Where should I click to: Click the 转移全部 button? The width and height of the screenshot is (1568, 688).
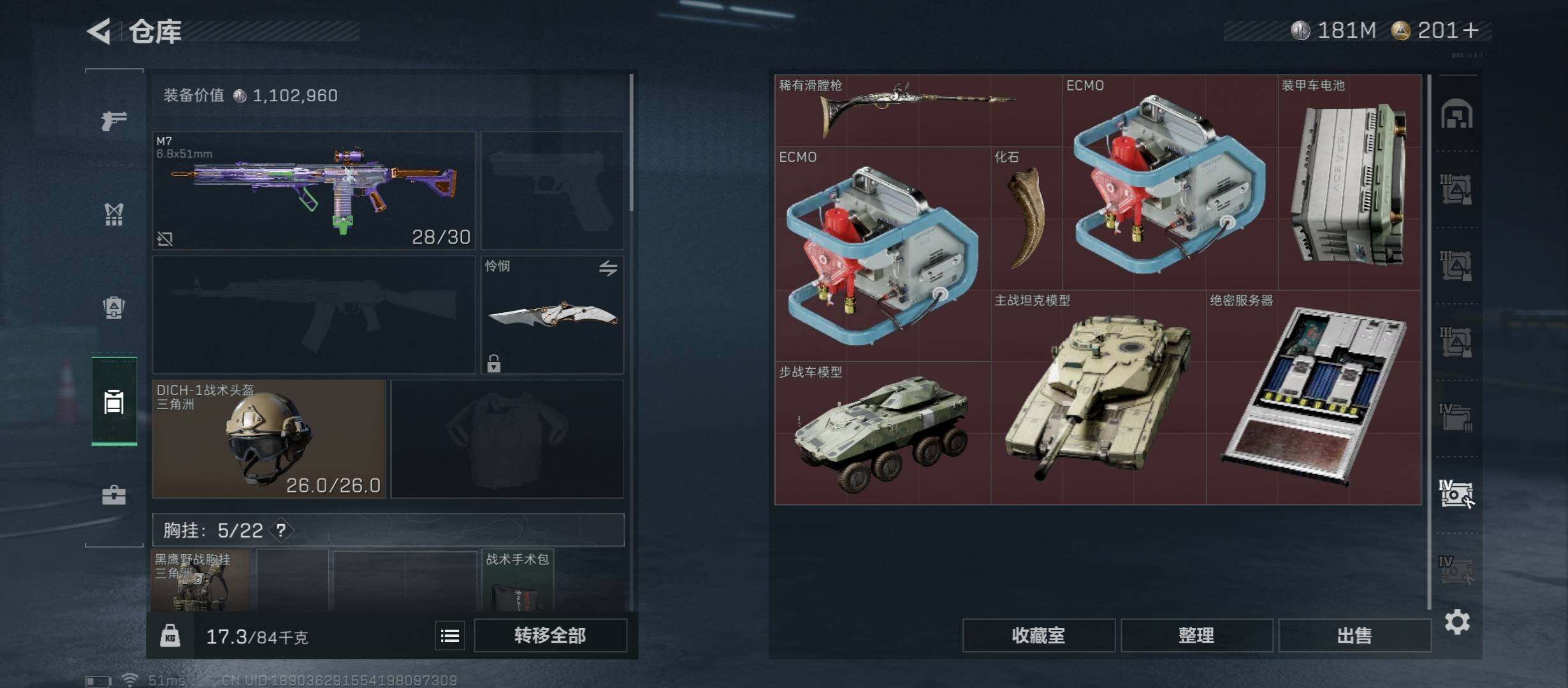[x=550, y=636]
